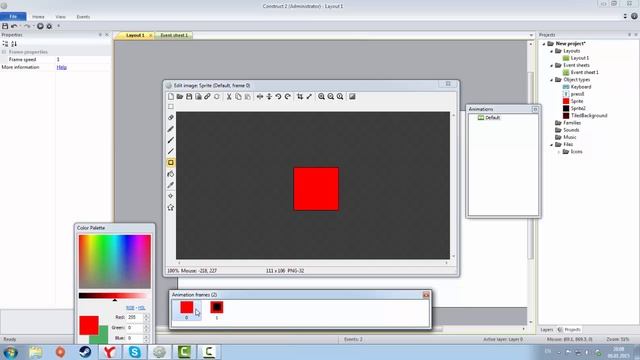Screen dimensions: 640x360
Task: Click the Copy icon in editor toolbar
Action: (238, 97)
